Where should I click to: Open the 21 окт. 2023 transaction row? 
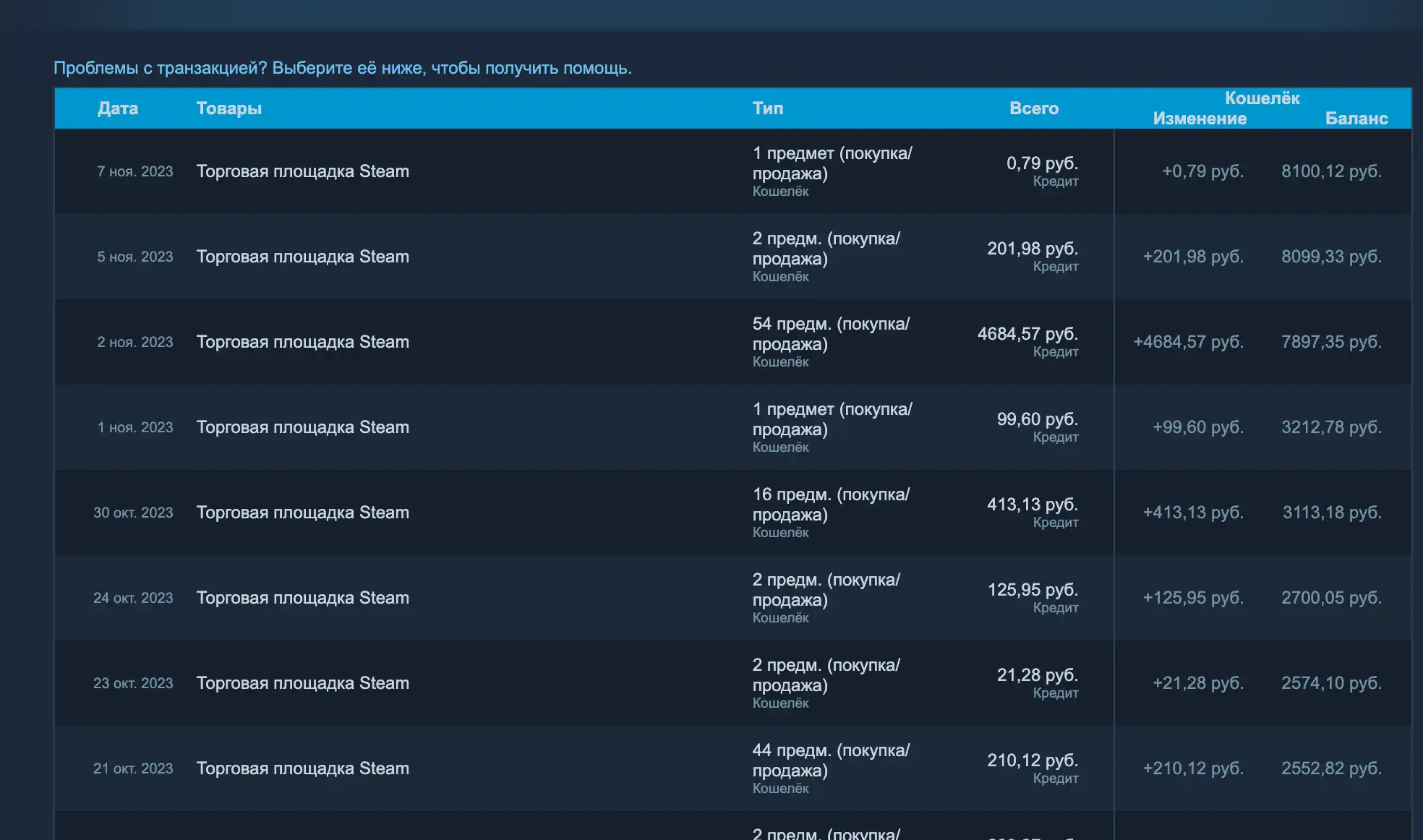pos(733,768)
